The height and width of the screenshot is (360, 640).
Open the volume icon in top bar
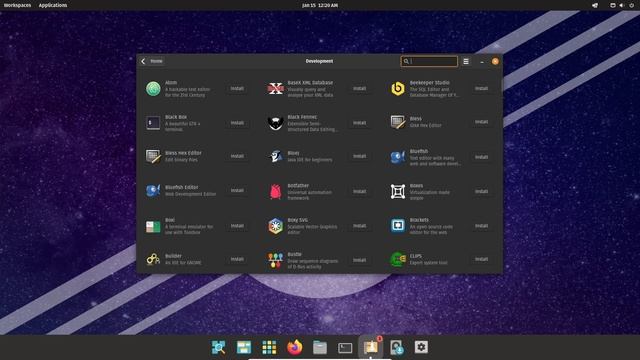[x=621, y=5]
